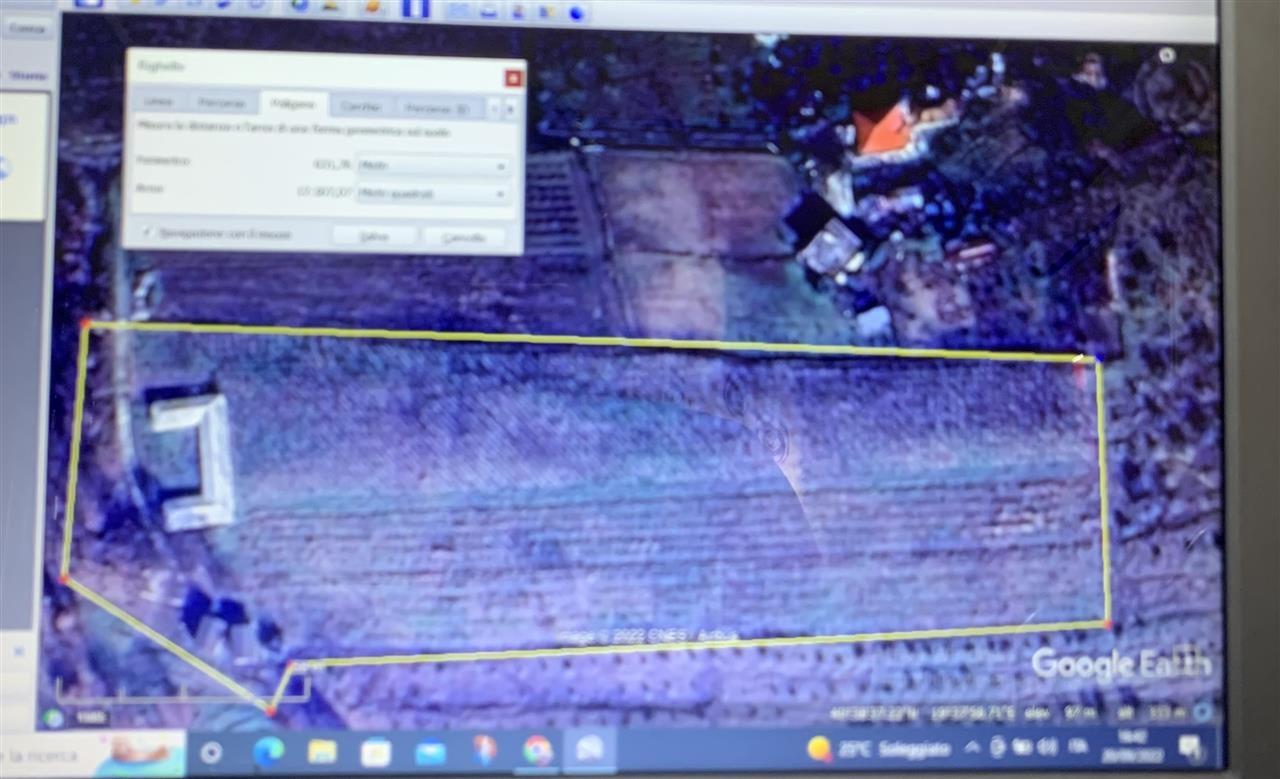Open Microsoft Edge from the taskbar

coord(268,751)
